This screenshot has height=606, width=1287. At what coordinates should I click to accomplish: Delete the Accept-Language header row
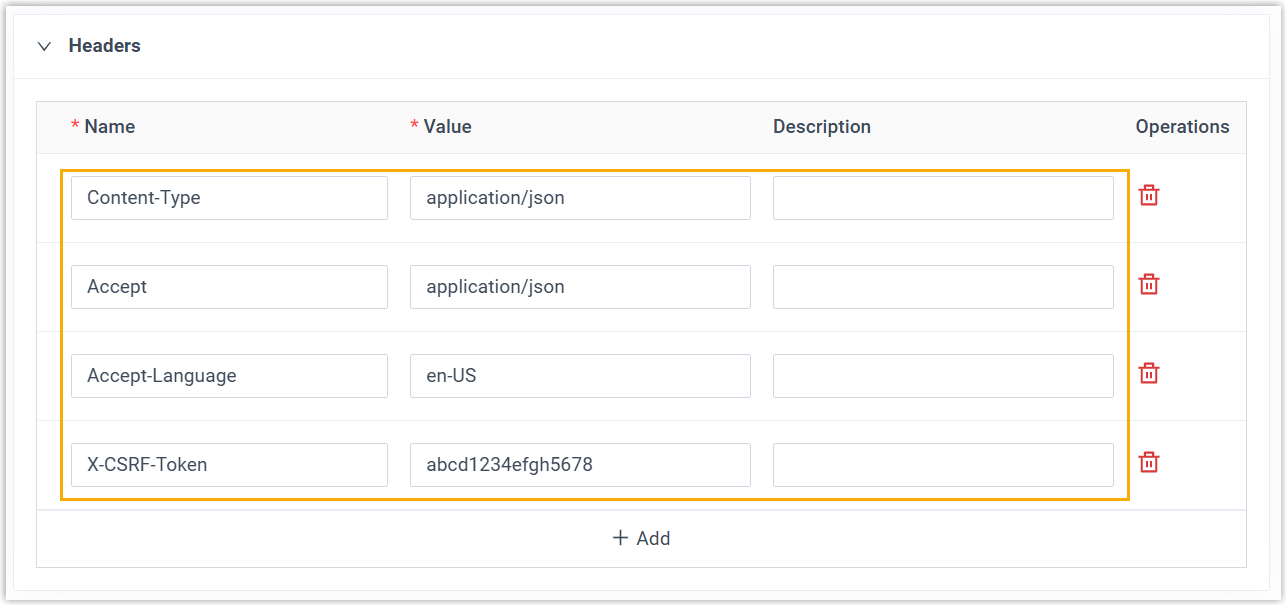tap(1149, 374)
